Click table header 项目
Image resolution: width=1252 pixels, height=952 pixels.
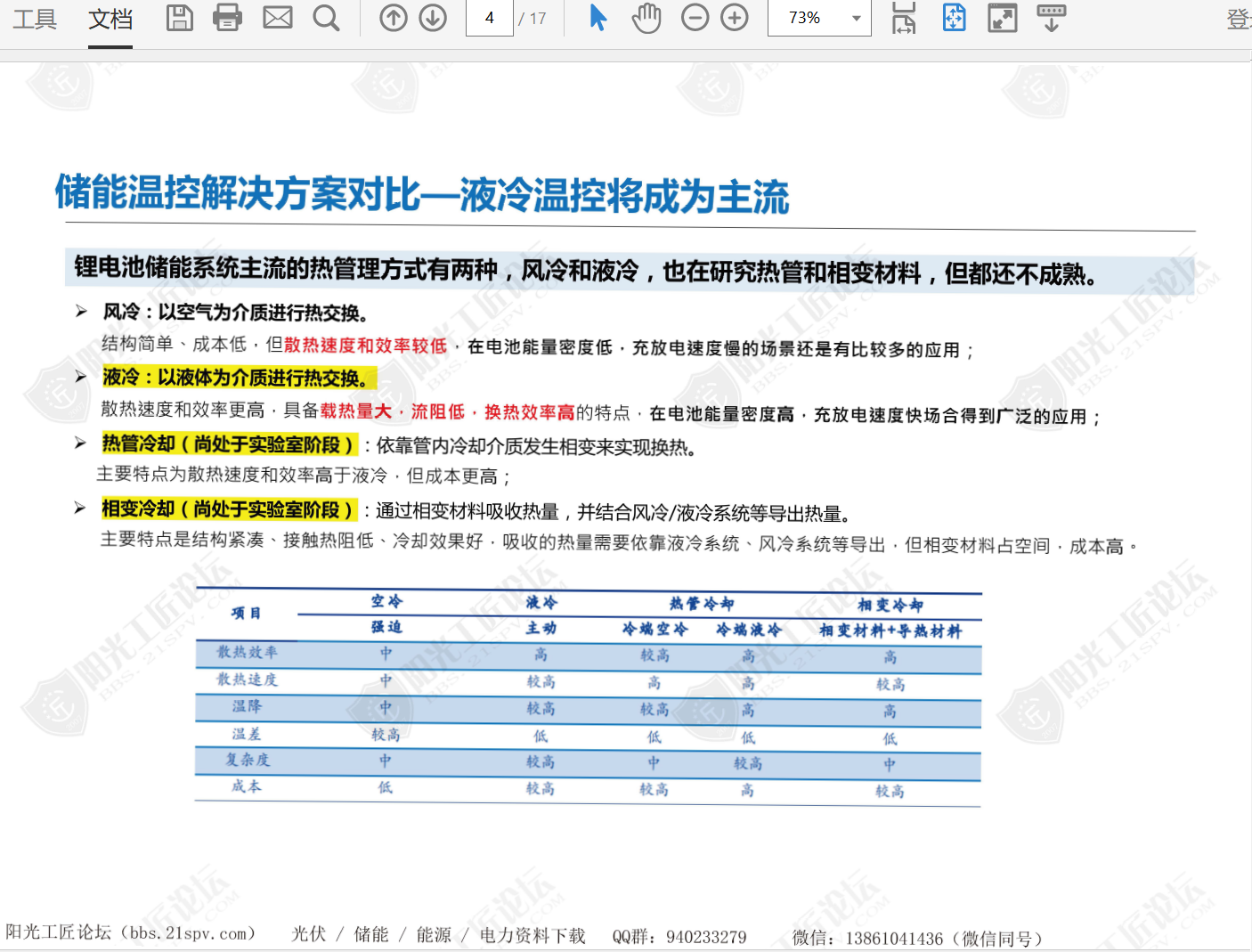tap(246, 613)
